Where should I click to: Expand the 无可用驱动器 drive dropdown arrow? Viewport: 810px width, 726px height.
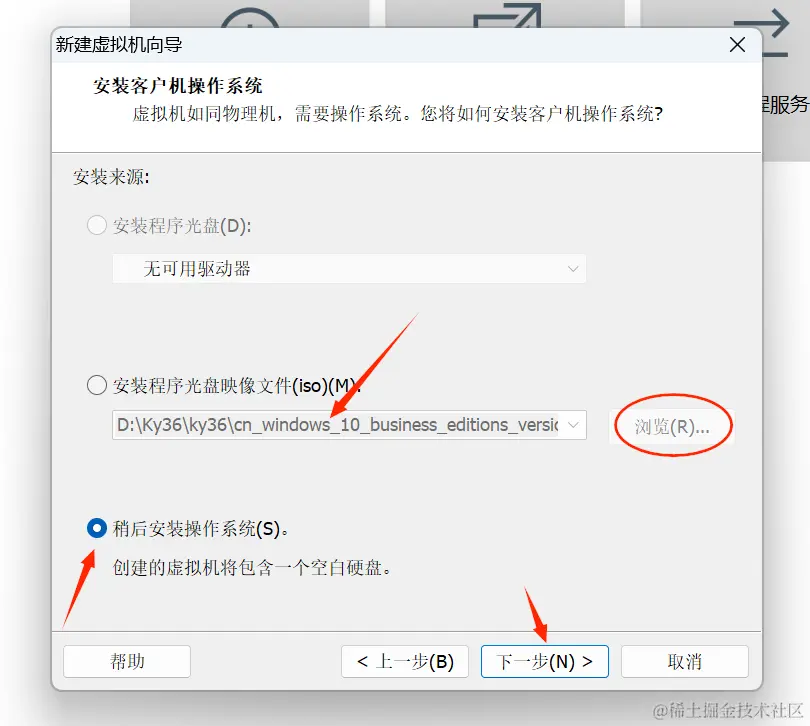click(x=573, y=269)
